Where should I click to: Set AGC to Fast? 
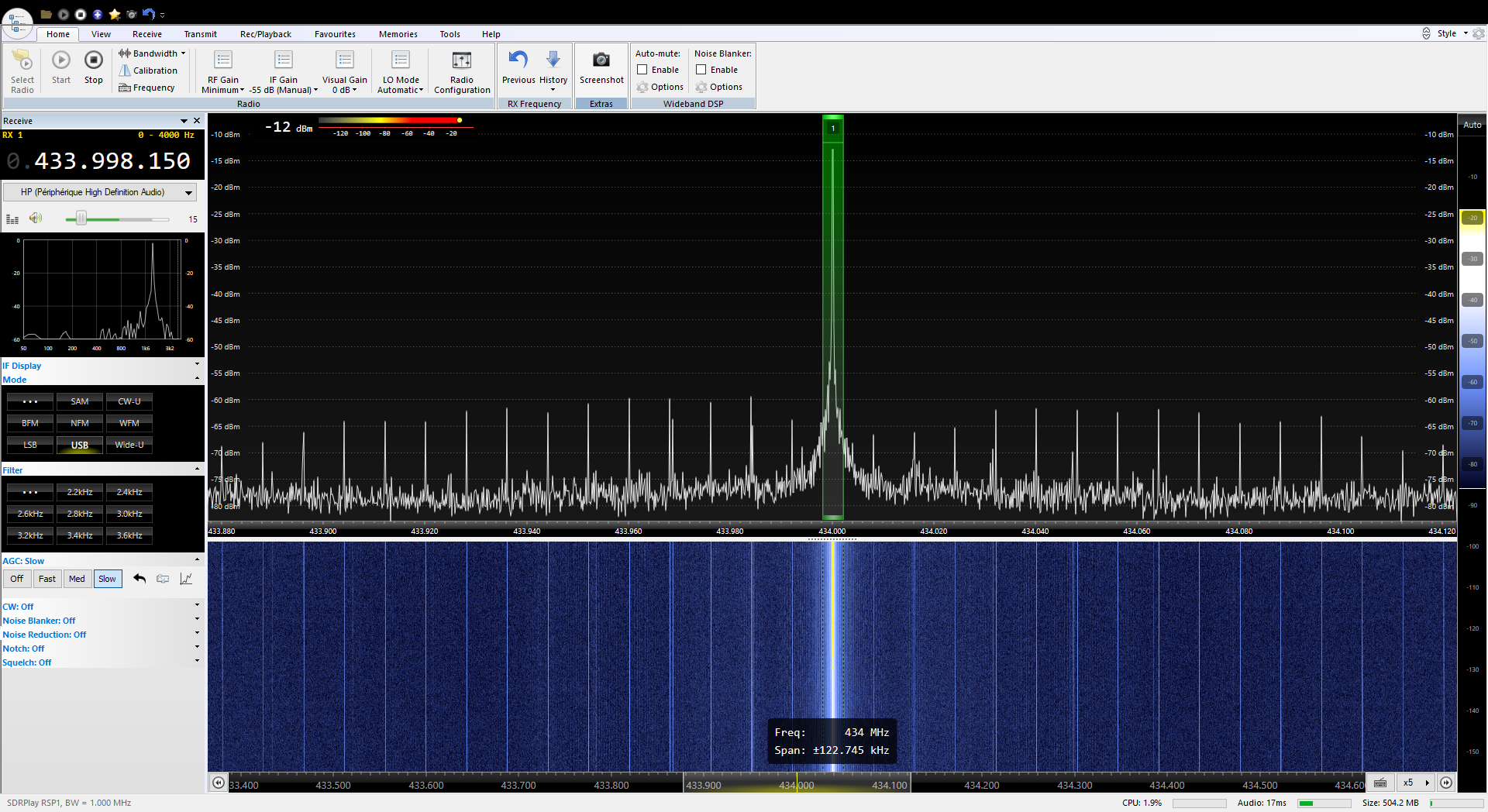pos(47,579)
